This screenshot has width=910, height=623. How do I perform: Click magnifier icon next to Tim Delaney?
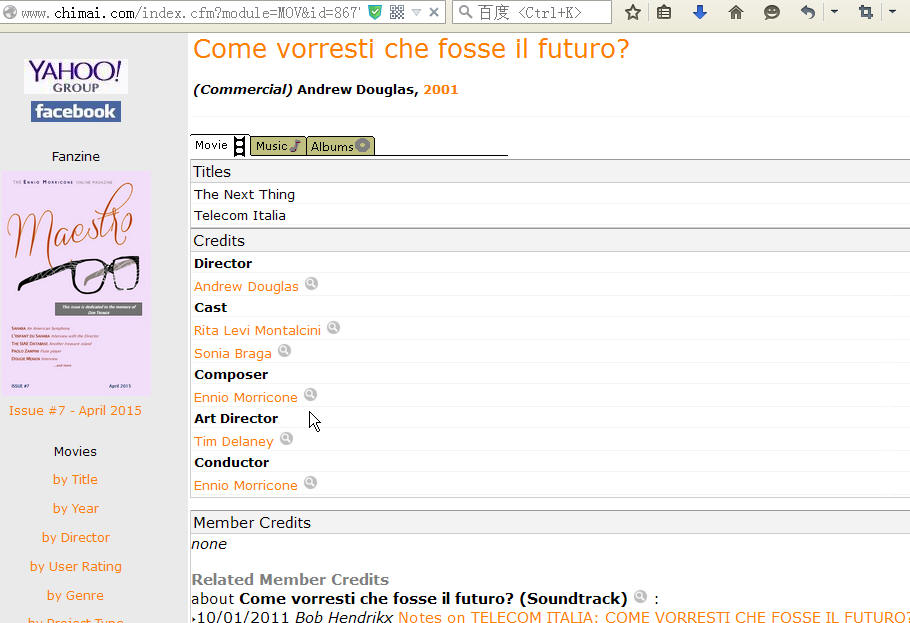[x=287, y=438]
